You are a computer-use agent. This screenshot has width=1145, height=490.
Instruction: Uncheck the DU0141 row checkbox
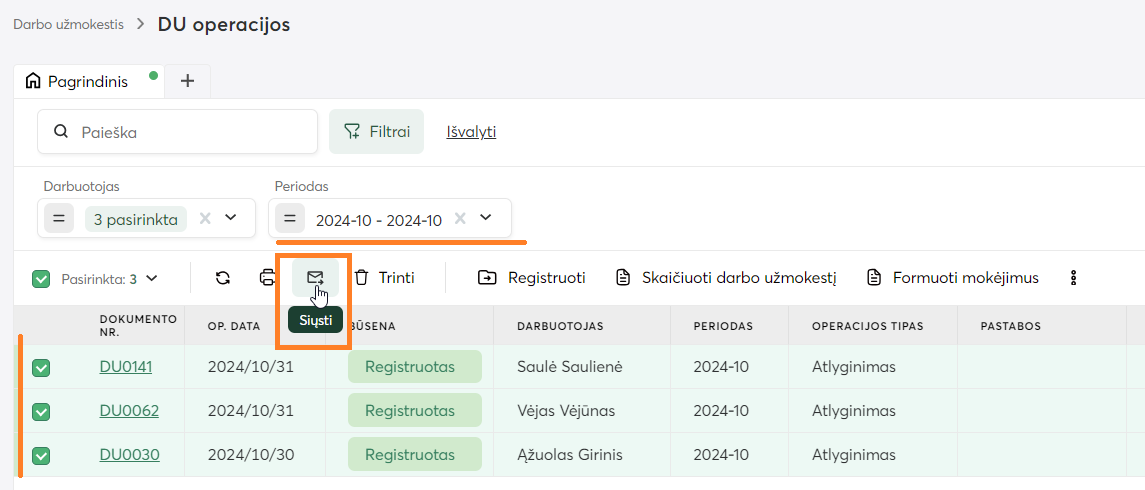pyautogui.click(x=41, y=368)
